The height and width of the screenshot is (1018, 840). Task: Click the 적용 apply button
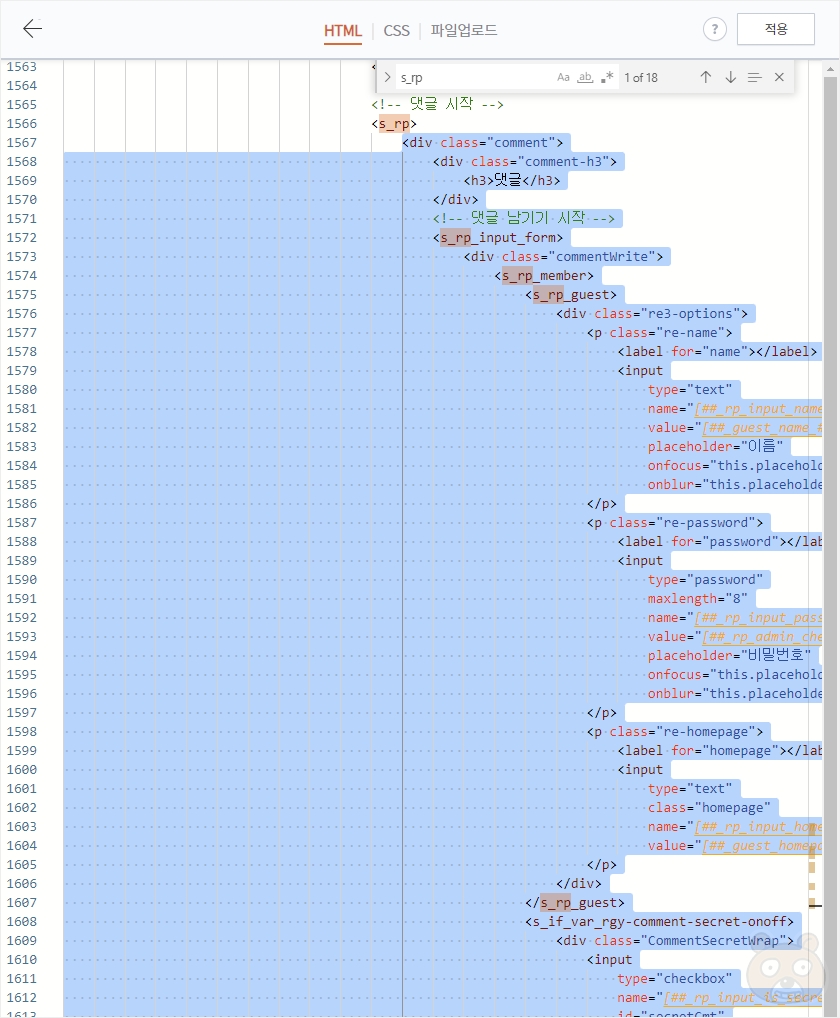[x=776, y=29]
